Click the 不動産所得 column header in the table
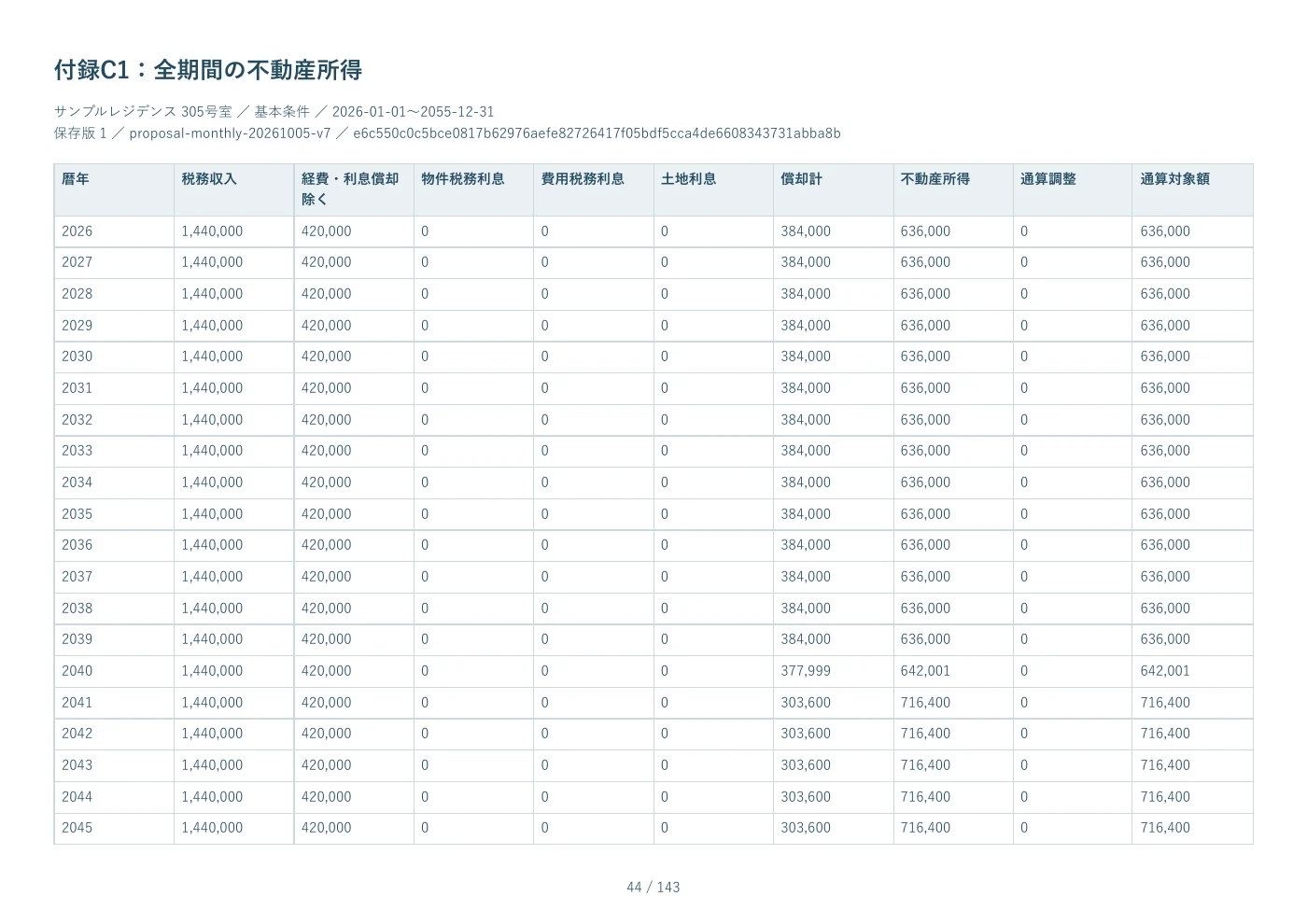Image resolution: width=1307 pixels, height=924 pixels. tap(953, 189)
